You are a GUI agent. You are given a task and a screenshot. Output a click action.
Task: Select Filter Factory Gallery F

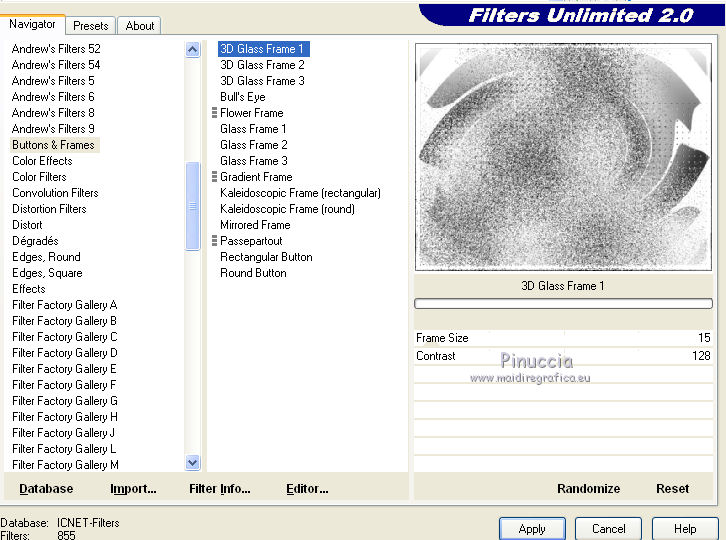click(x=64, y=385)
